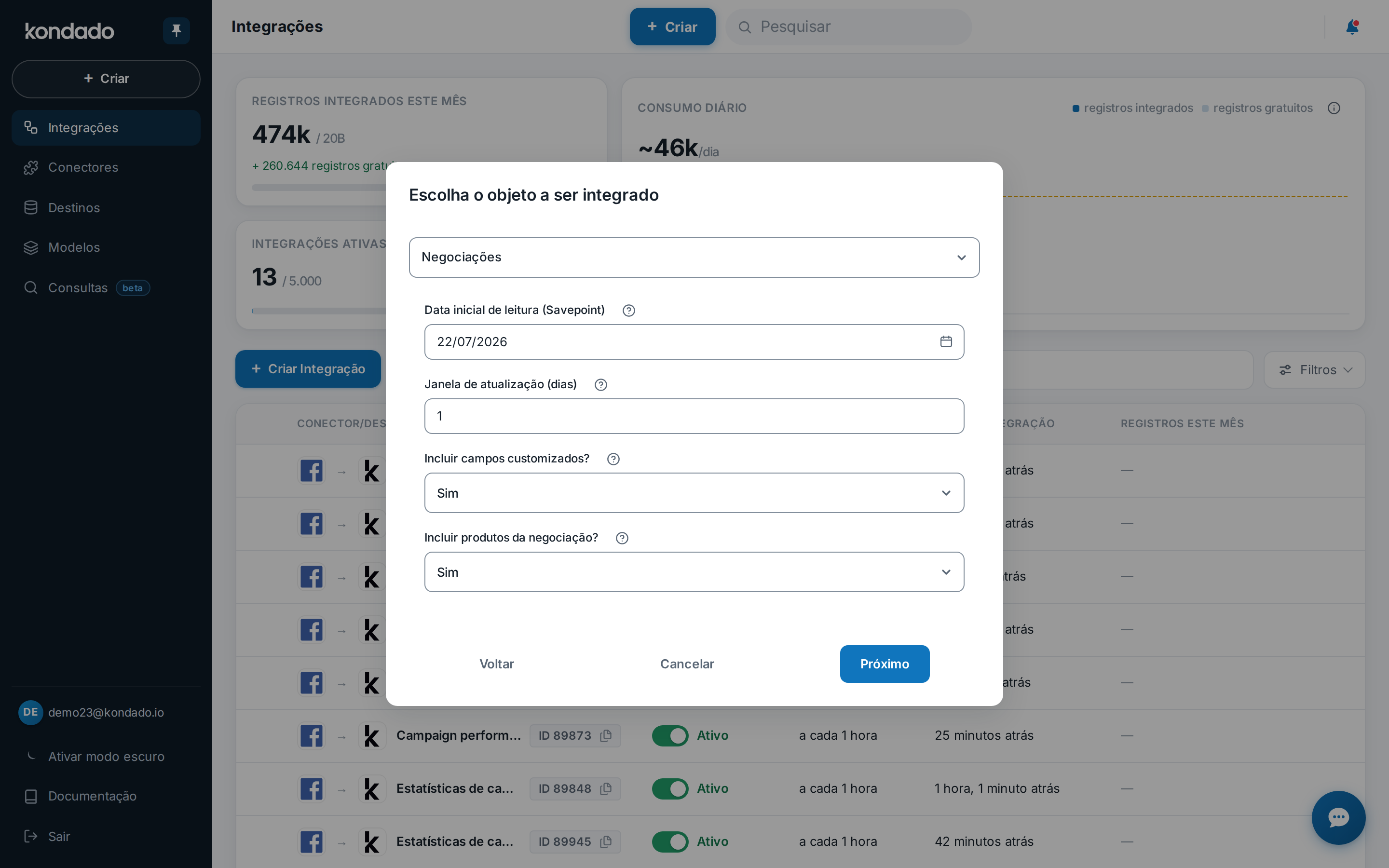
Task: Click the DE user avatar
Action: click(x=30, y=712)
